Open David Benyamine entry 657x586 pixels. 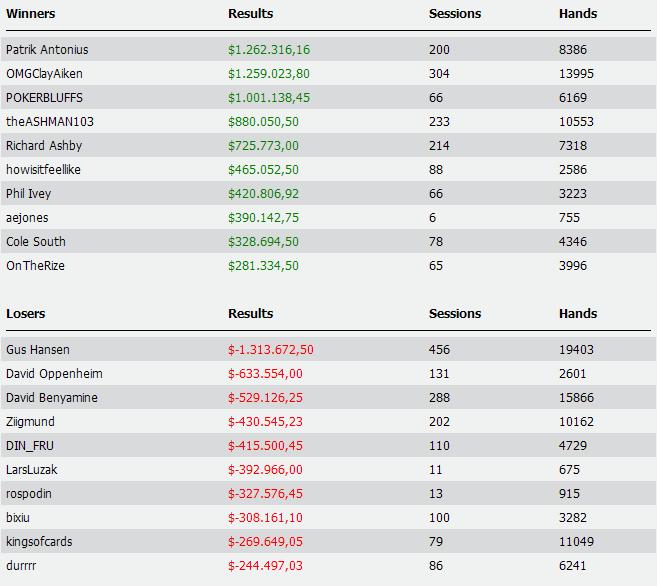(x=52, y=398)
